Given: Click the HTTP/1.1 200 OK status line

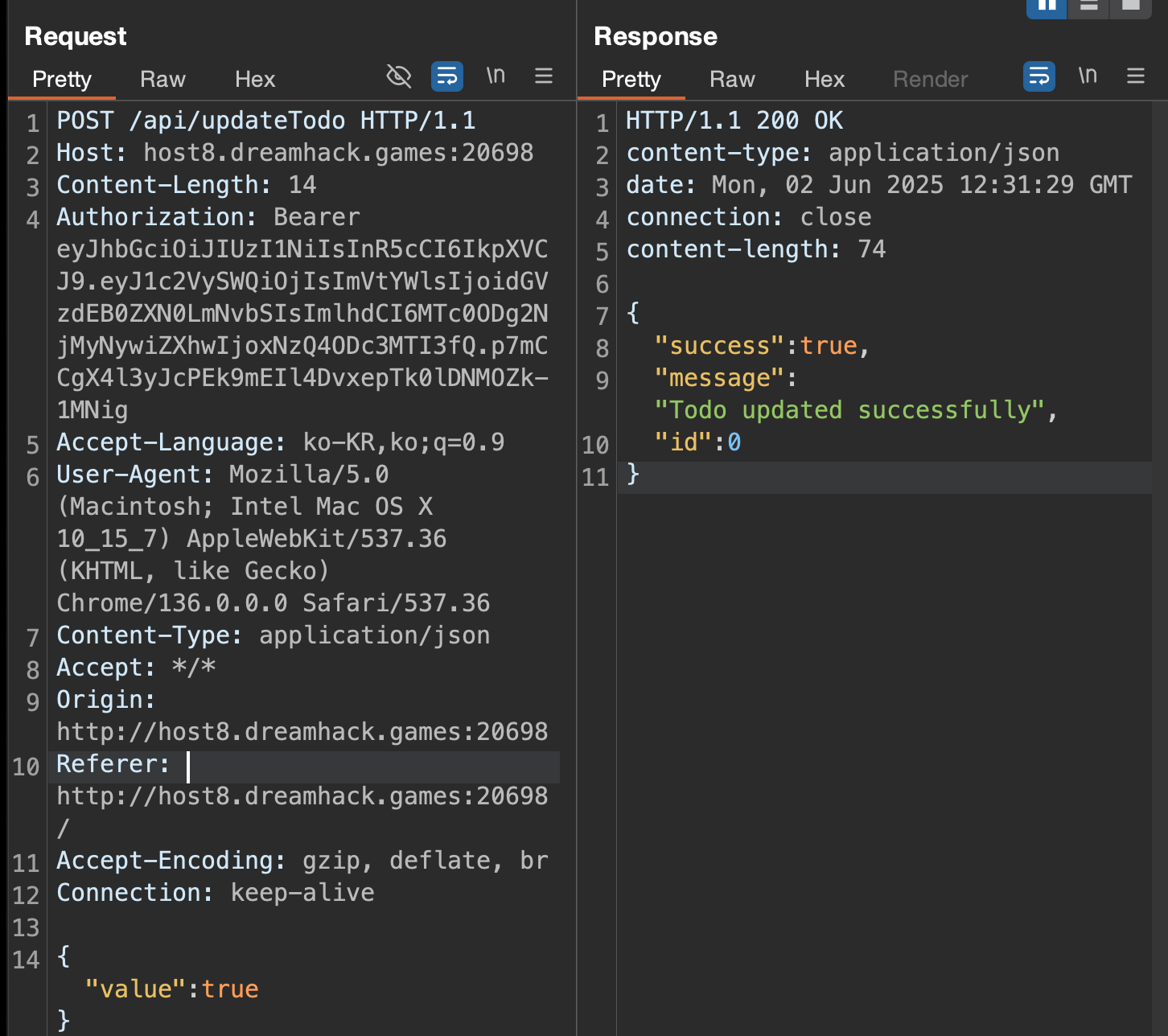Looking at the screenshot, I should [734, 121].
